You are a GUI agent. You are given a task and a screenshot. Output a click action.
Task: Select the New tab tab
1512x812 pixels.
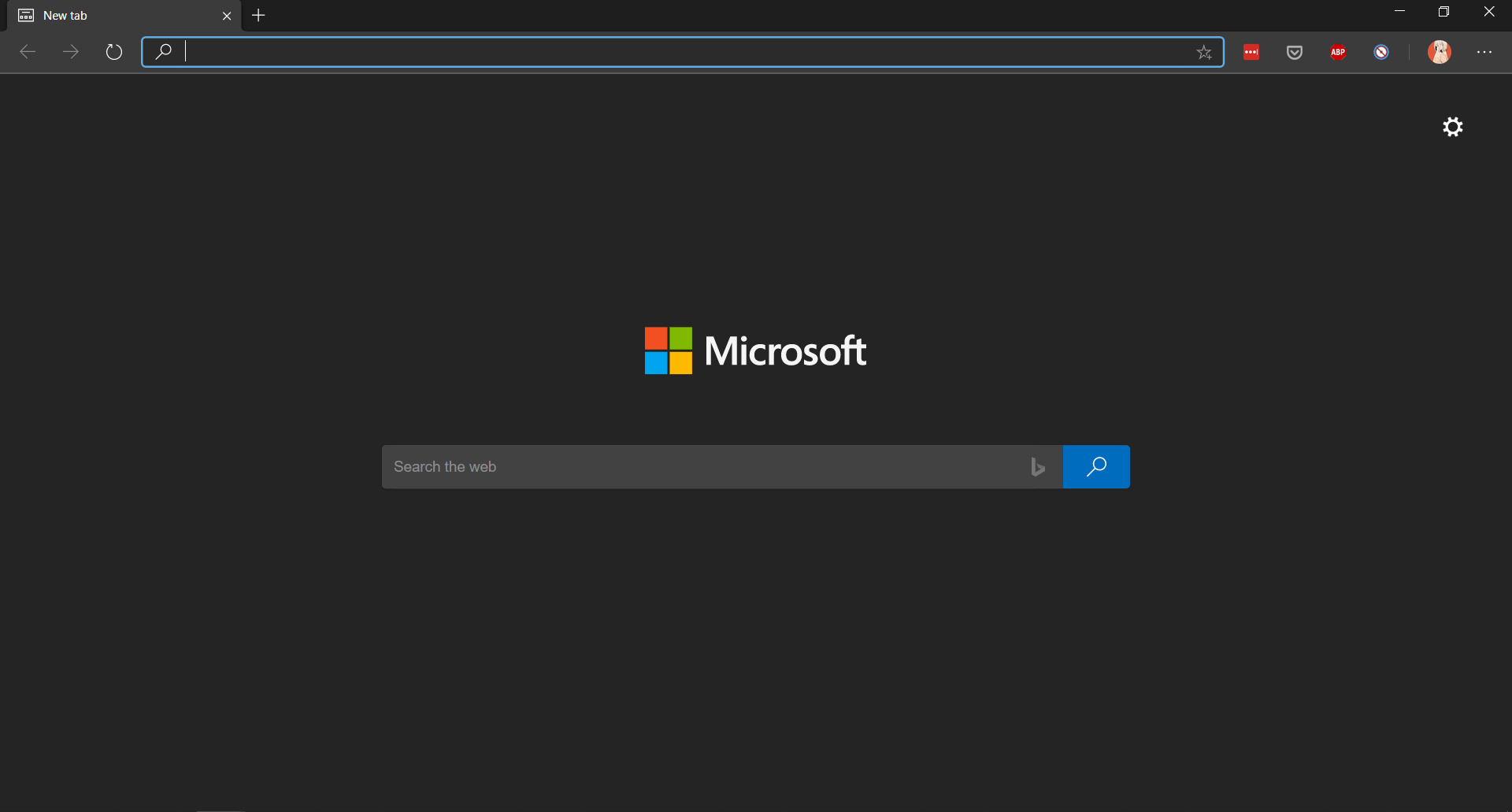click(124, 16)
